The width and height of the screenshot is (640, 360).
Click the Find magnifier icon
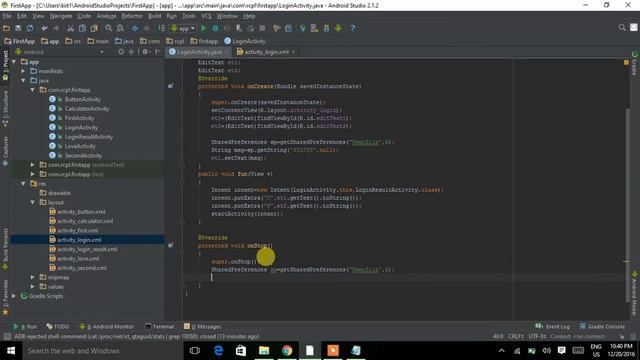click(x=109, y=28)
